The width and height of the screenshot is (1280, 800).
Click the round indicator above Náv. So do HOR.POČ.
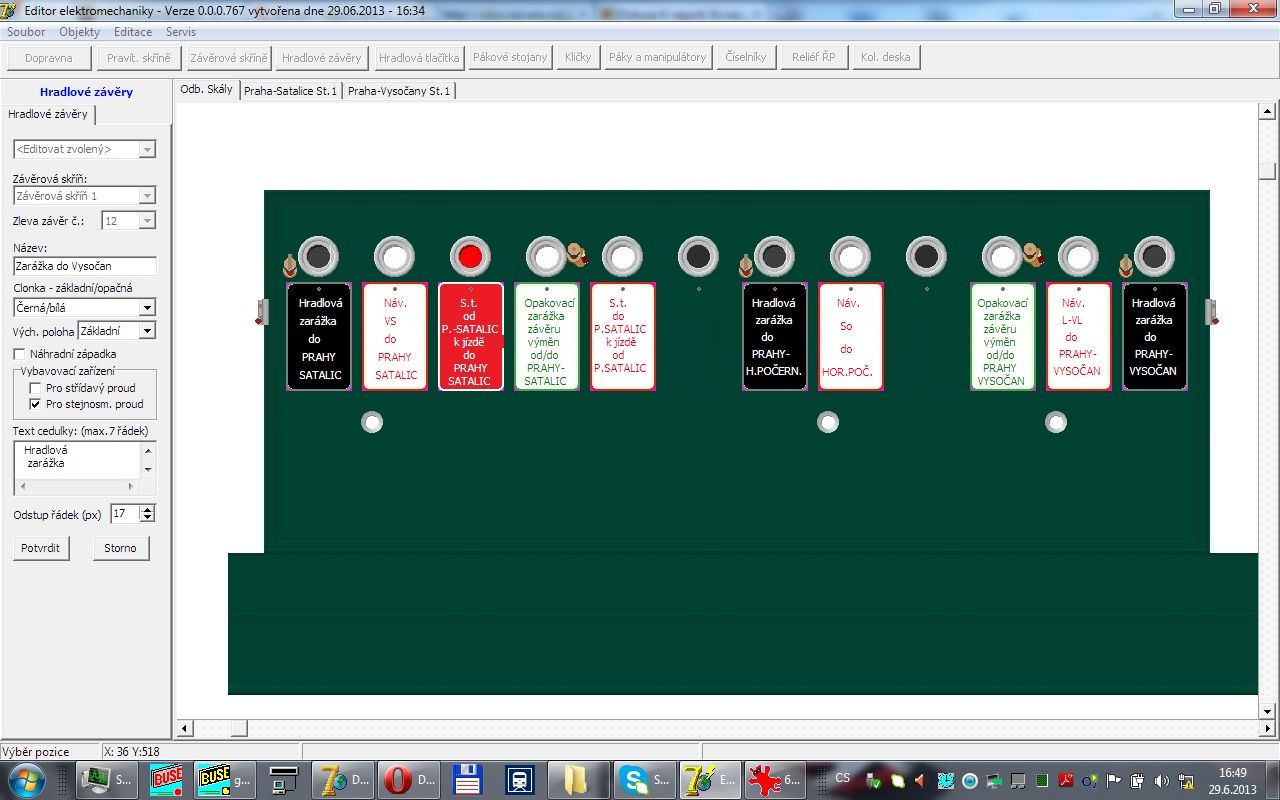click(x=850, y=257)
